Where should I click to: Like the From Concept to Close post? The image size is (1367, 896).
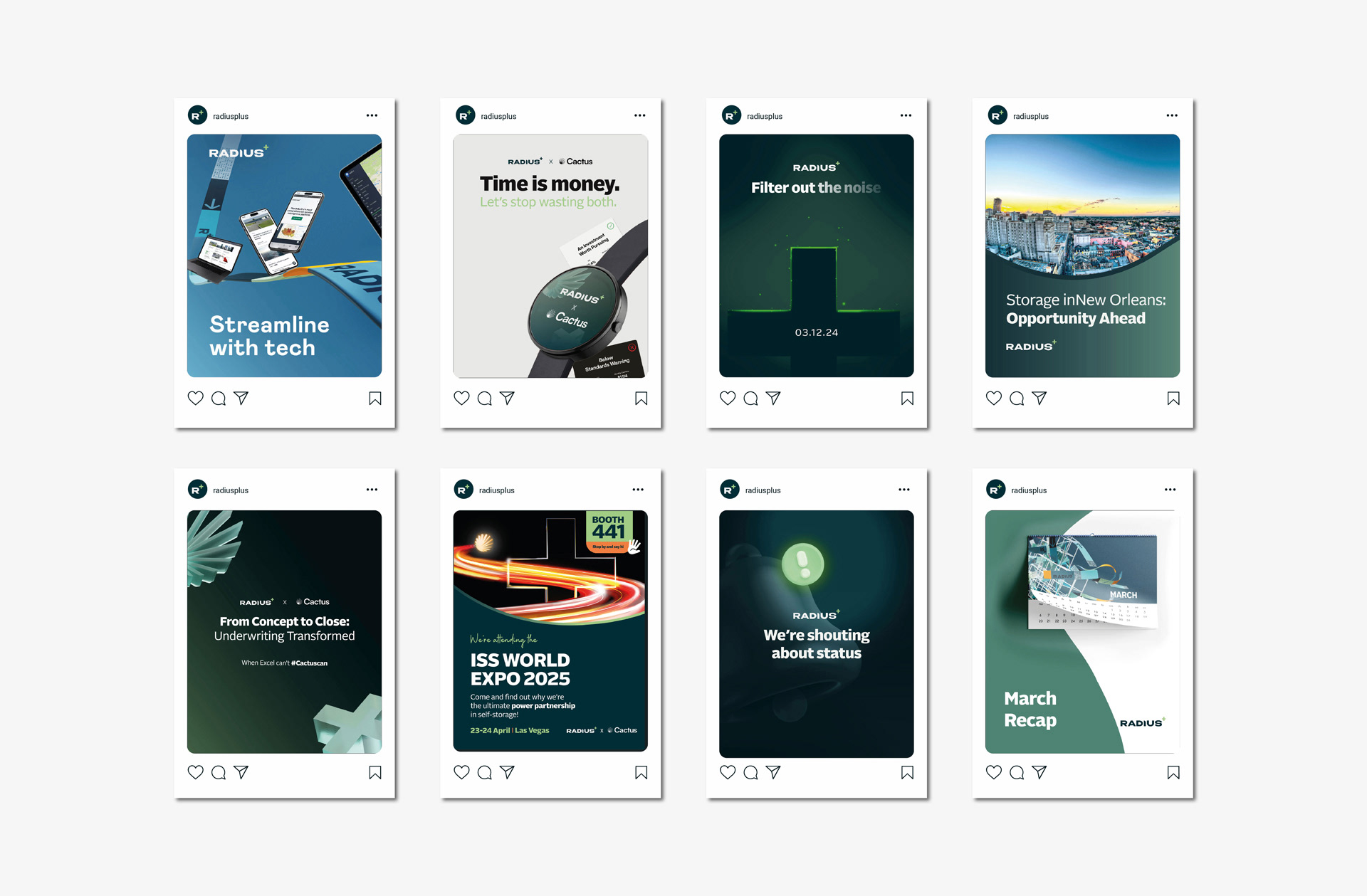click(196, 772)
